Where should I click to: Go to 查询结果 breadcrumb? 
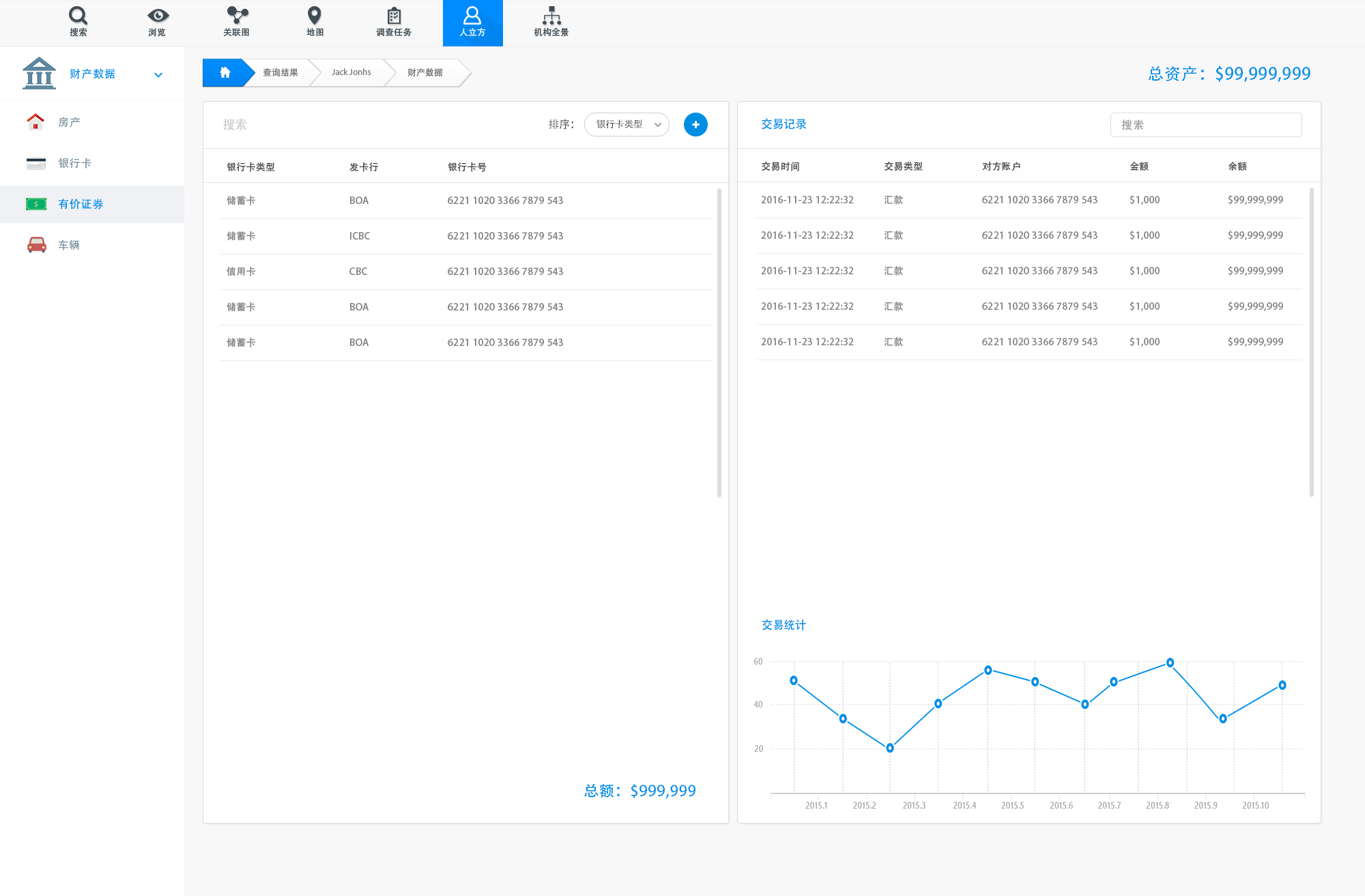[x=280, y=72]
